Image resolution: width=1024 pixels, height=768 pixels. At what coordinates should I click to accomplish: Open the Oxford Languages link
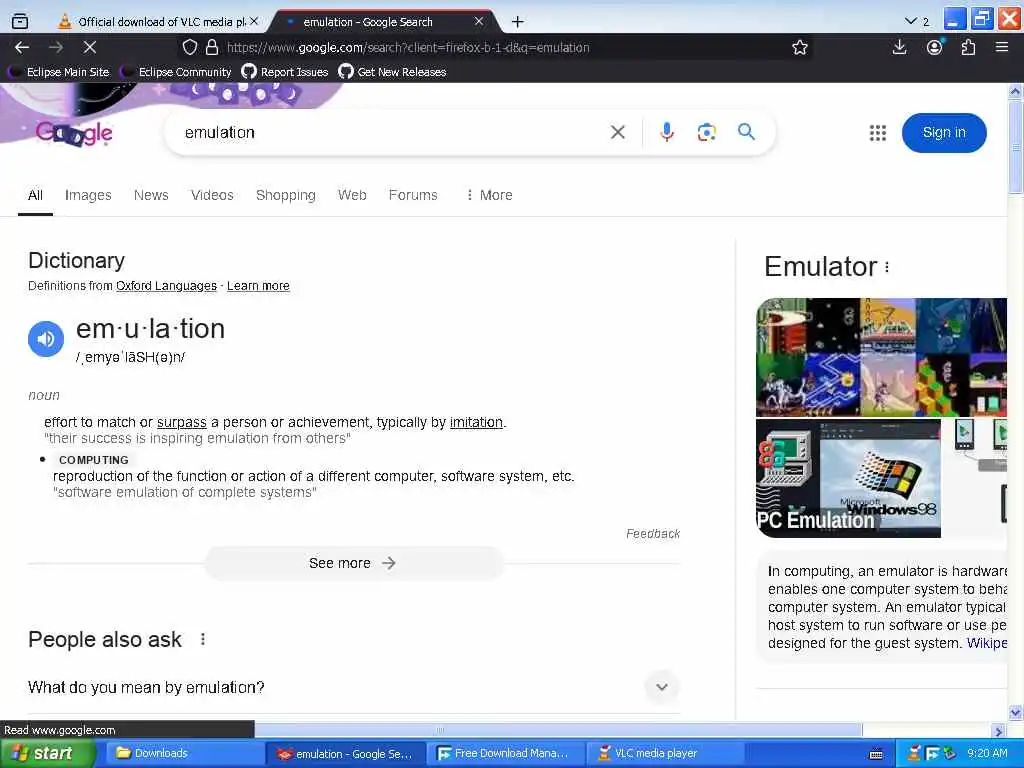(x=166, y=286)
